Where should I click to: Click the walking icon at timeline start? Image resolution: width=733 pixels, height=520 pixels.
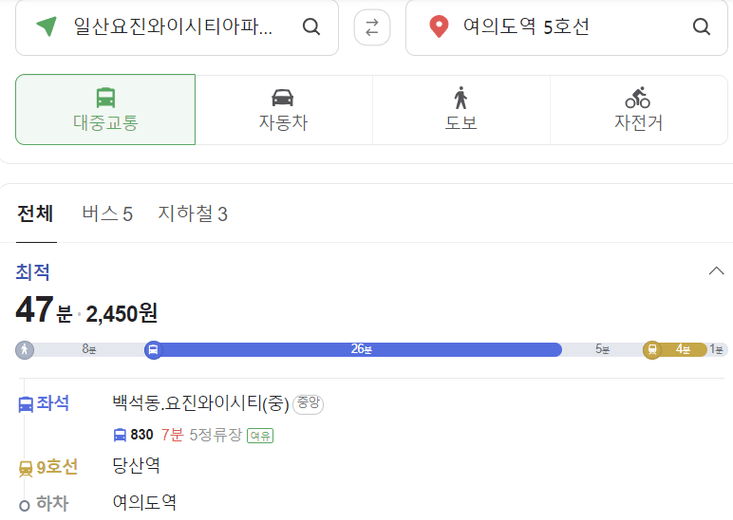[x=24, y=350]
